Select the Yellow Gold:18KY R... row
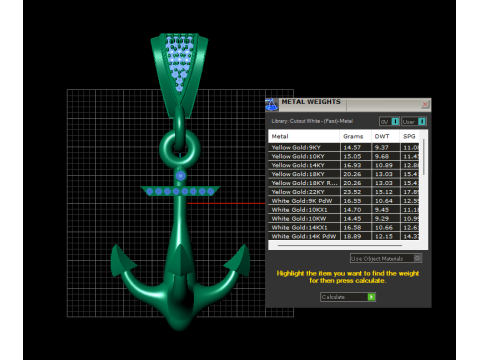This screenshot has height=360, width=480. coord(344,183)
